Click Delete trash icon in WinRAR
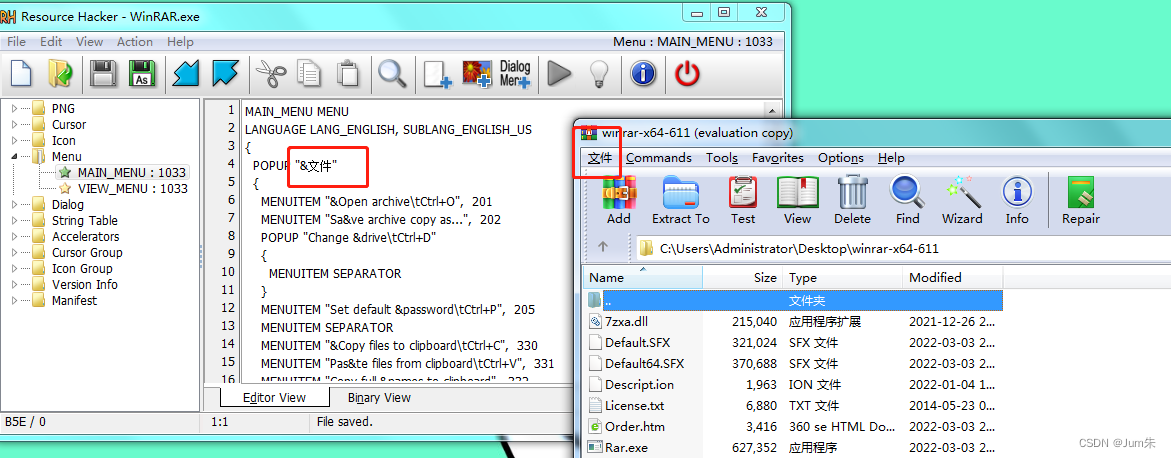Viewport: 1171px width, 458px height. click(852, 200)
